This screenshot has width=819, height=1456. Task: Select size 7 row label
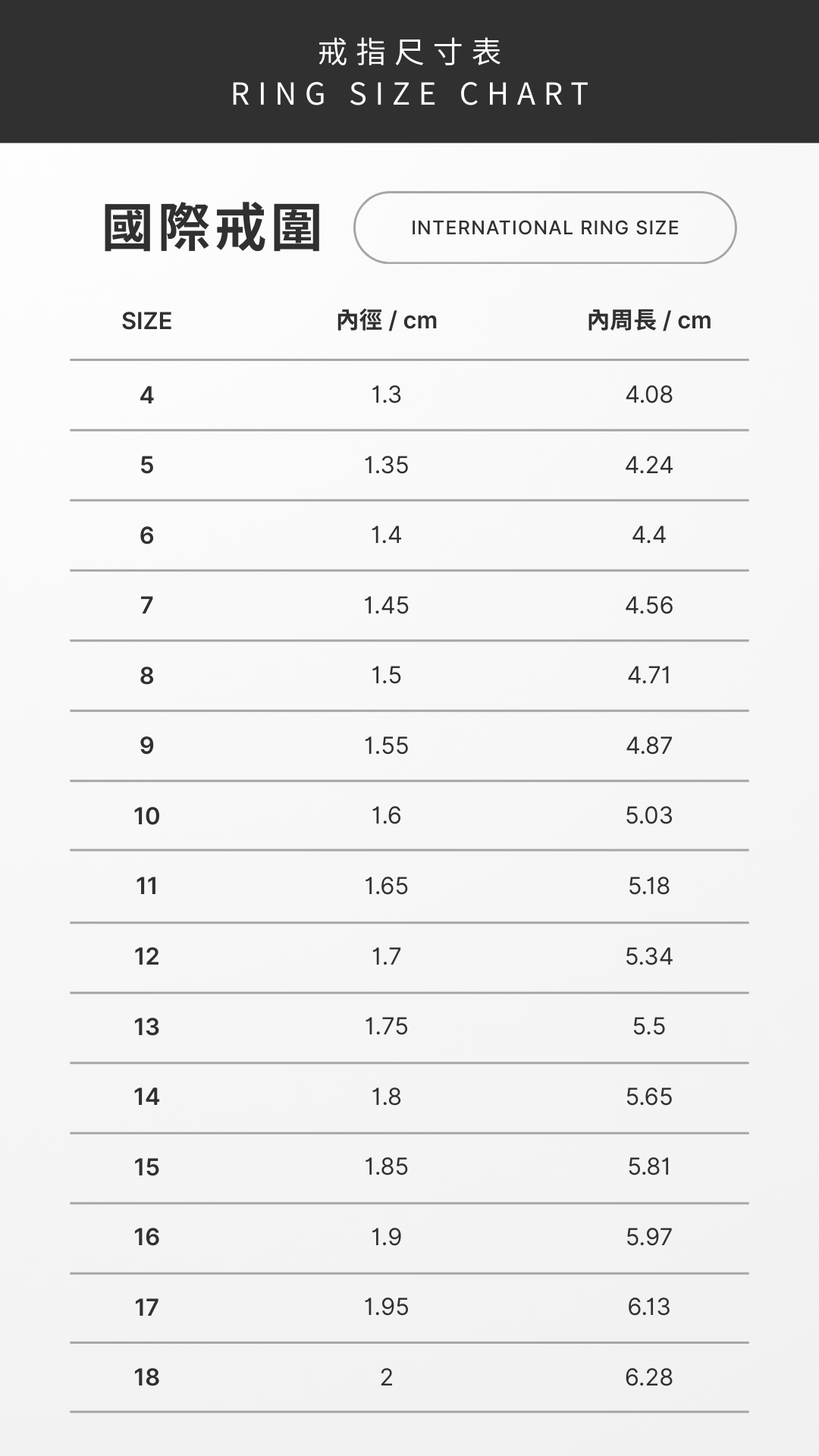(146, 605)
